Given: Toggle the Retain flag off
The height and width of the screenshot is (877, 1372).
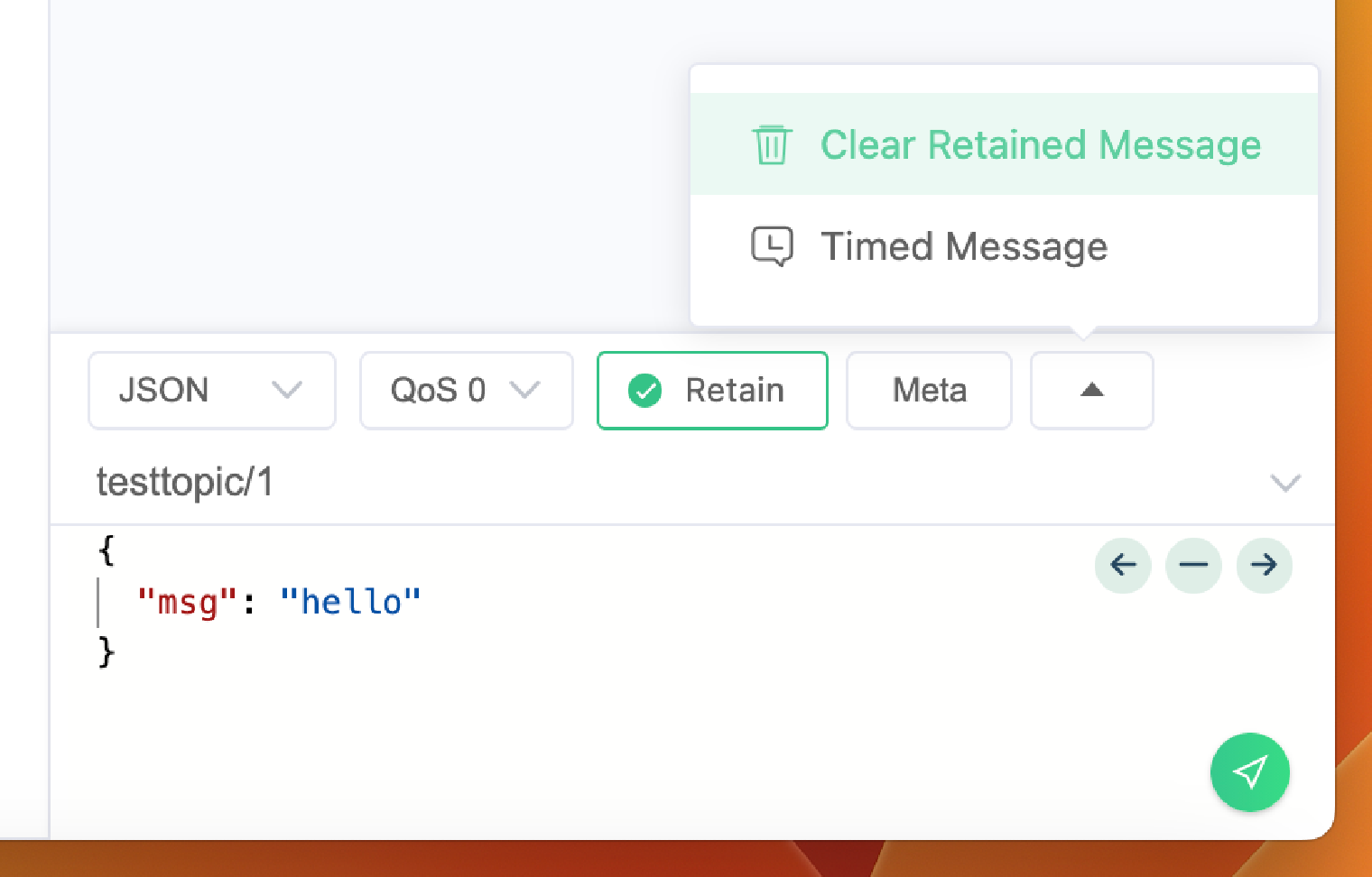Looking at the screenshot, I should (712, 390).
